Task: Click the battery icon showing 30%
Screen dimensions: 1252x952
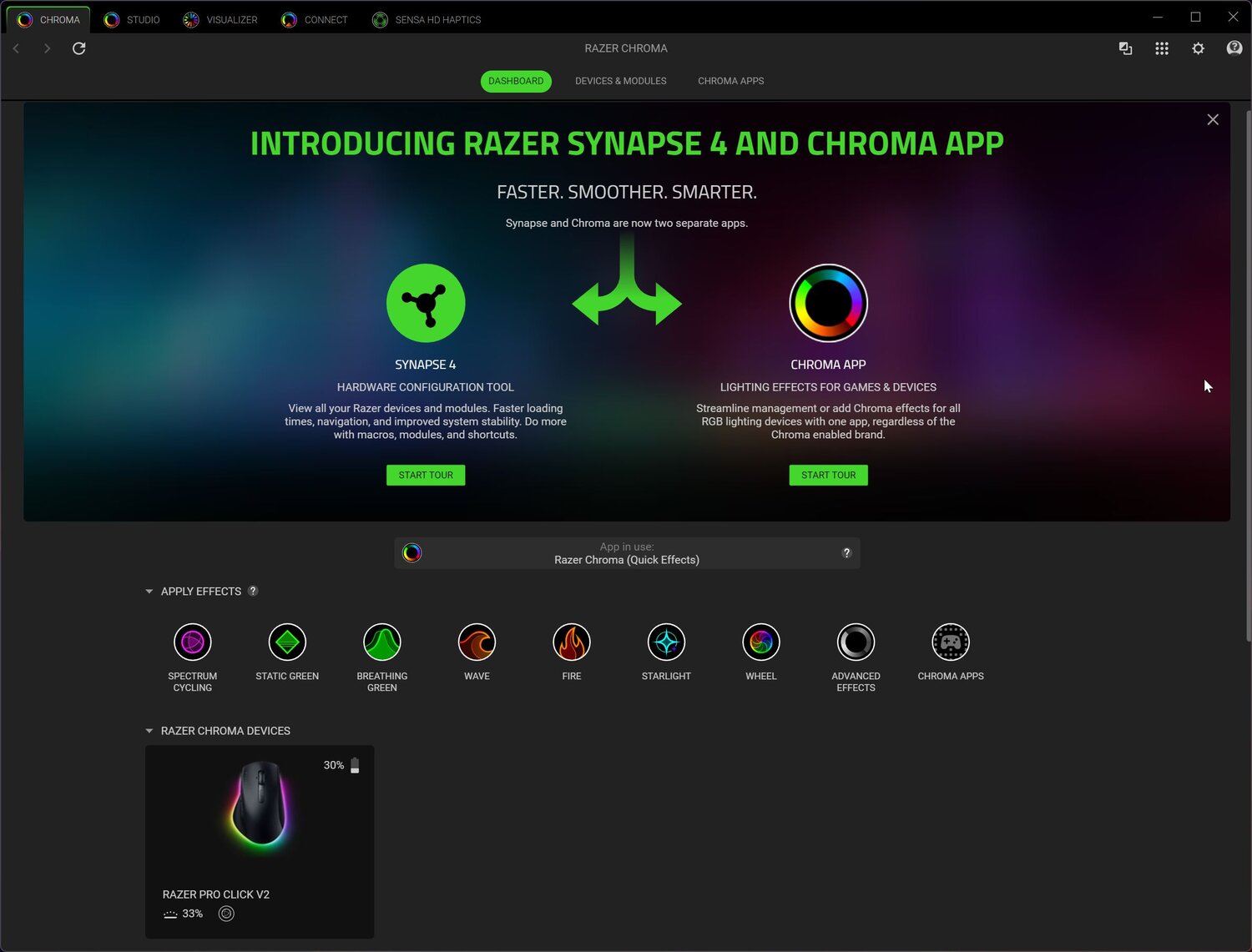Action: pos(355,765)
